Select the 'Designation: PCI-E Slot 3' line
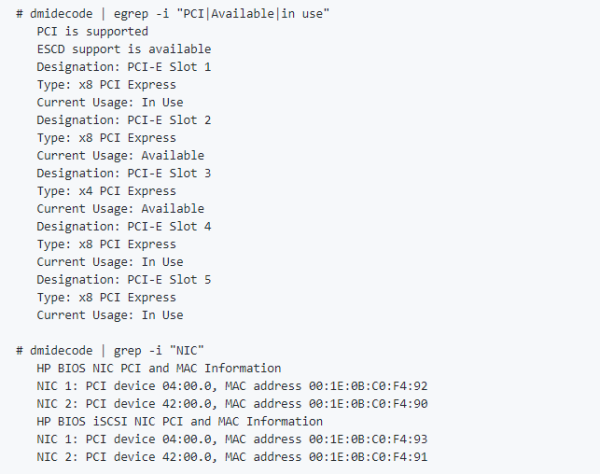This screenshot has height=474, width=600. [124, 173]
